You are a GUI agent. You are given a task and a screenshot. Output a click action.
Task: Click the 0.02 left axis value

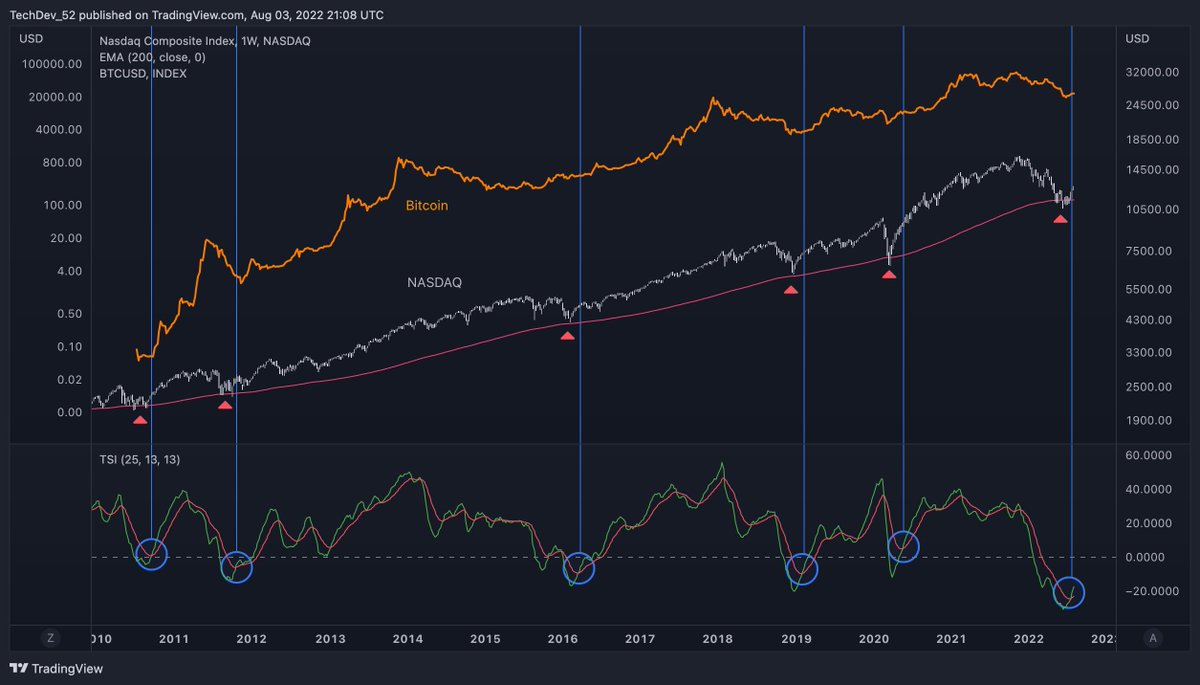pyautogui.click(x=69, y=380)
